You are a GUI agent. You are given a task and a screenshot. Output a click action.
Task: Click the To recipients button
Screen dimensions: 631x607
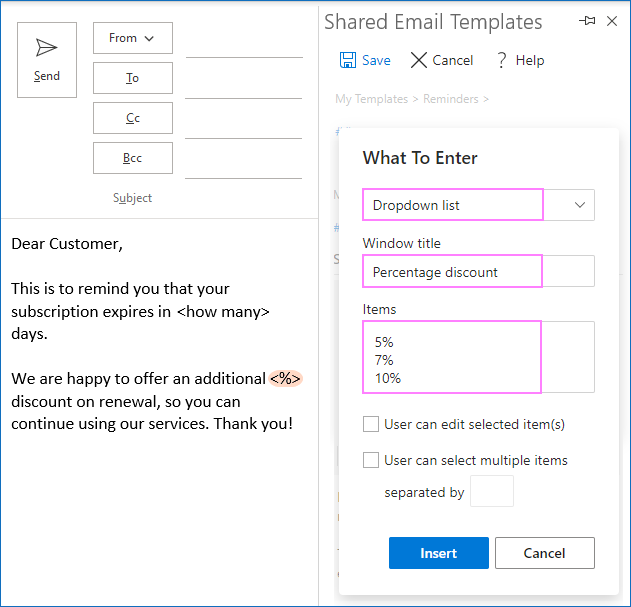[133, 78]
